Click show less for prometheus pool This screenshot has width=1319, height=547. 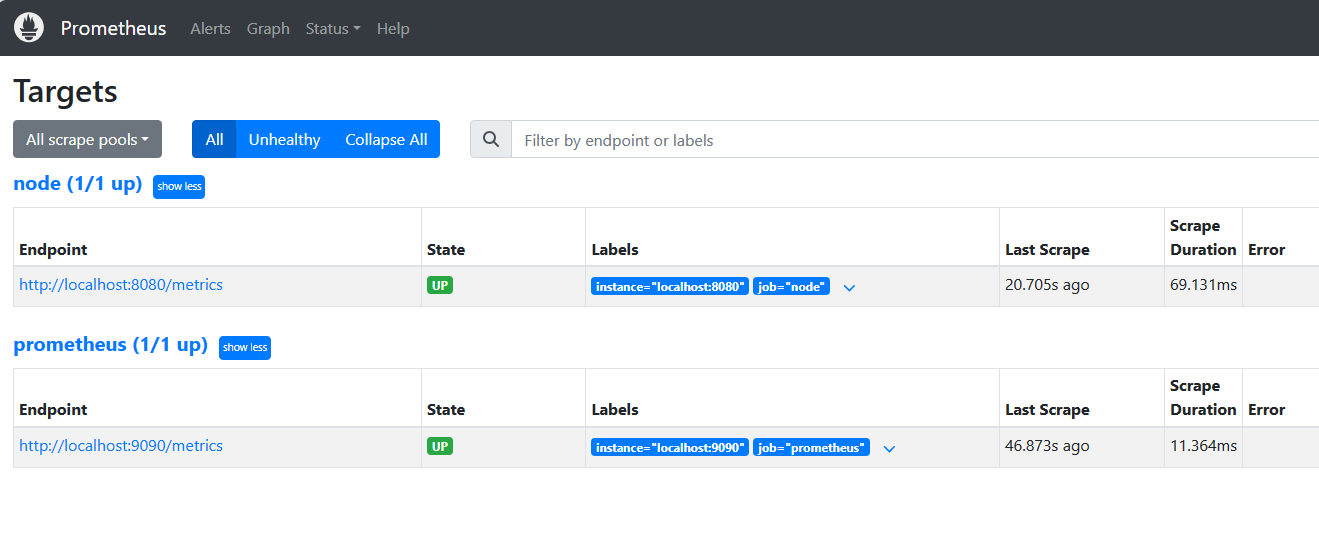(x=245, y=348)
